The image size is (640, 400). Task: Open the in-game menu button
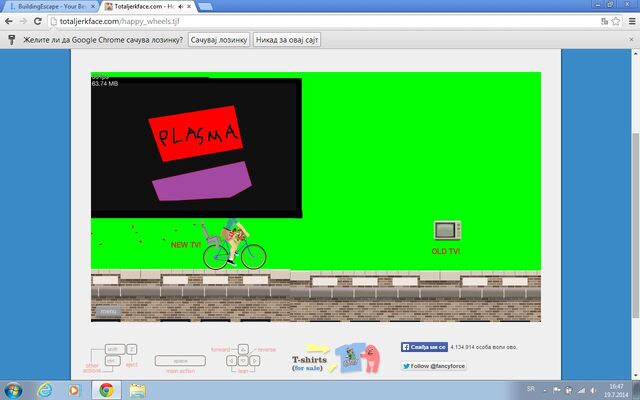[x=109, y=311]
